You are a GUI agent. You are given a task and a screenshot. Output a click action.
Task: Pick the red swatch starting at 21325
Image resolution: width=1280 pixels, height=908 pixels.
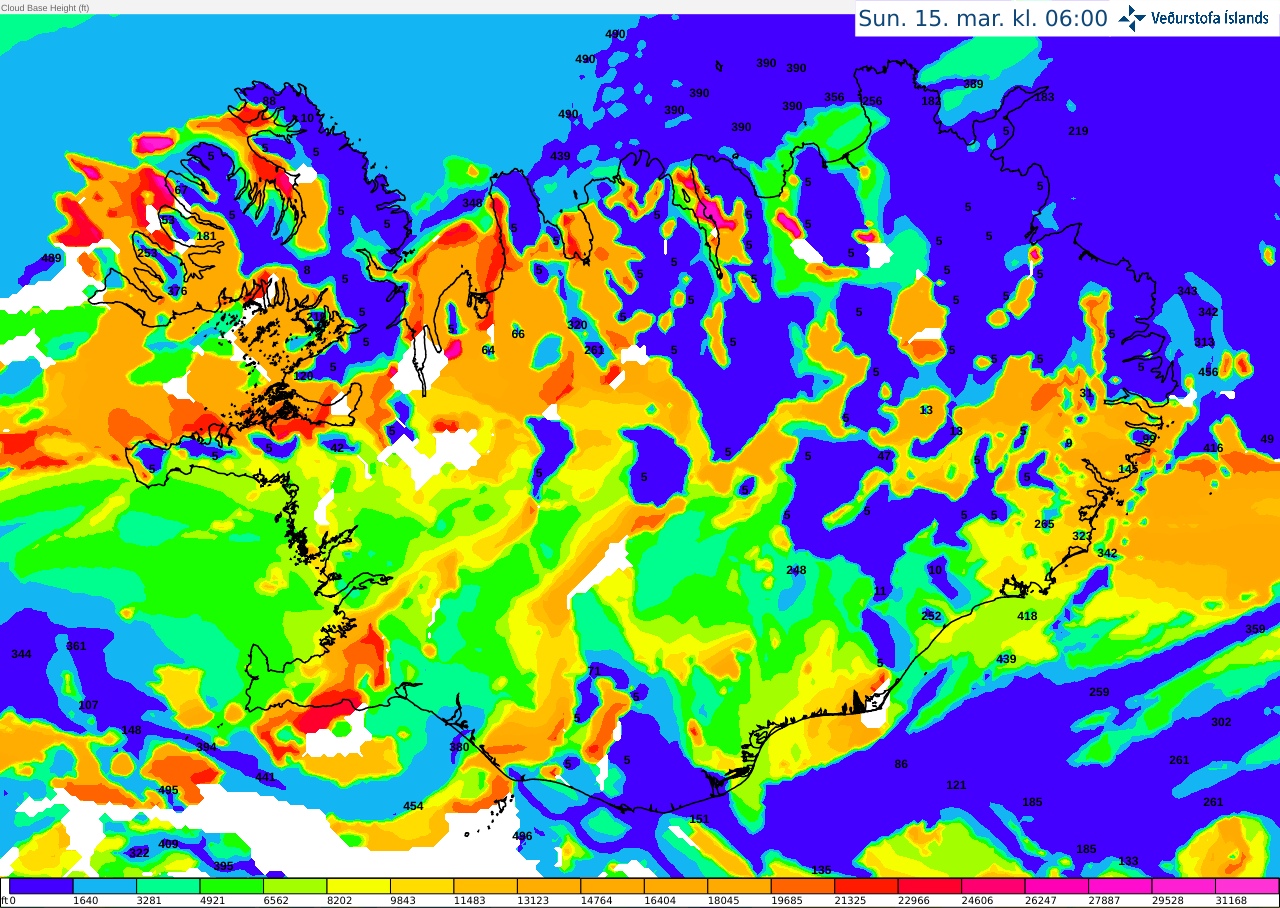(x=866, y=886)
